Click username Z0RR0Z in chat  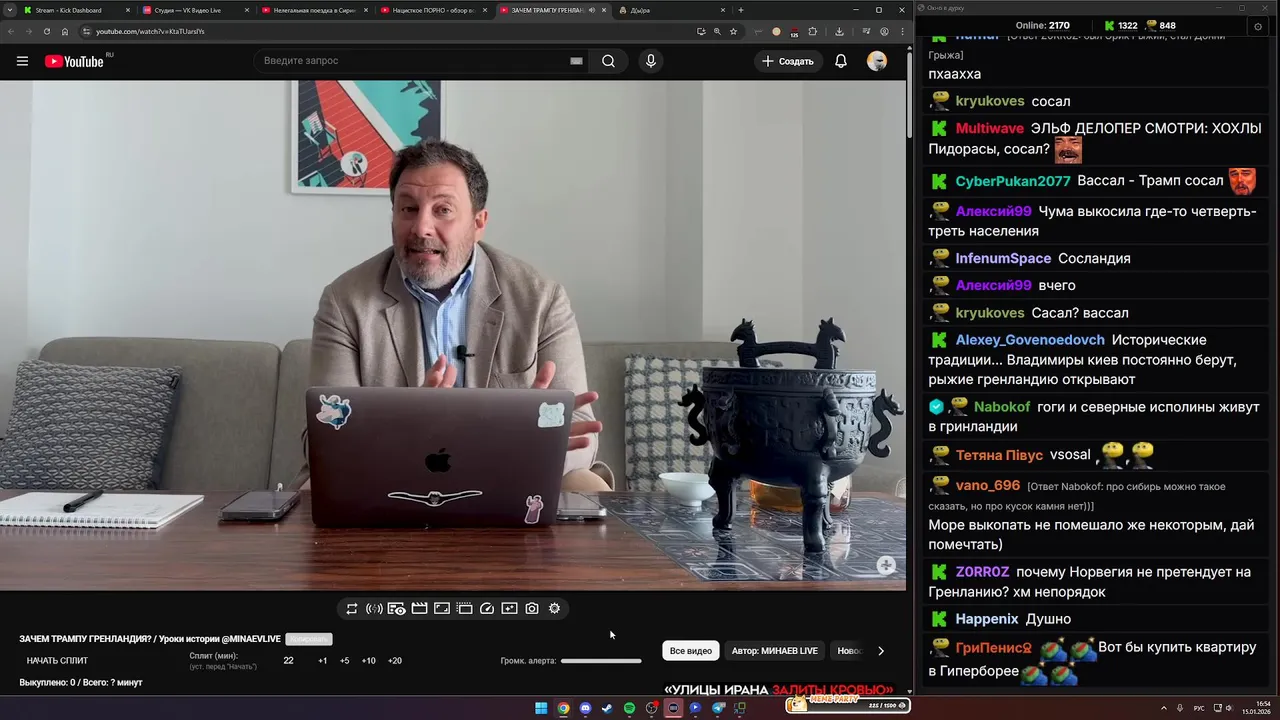[983, 572]
